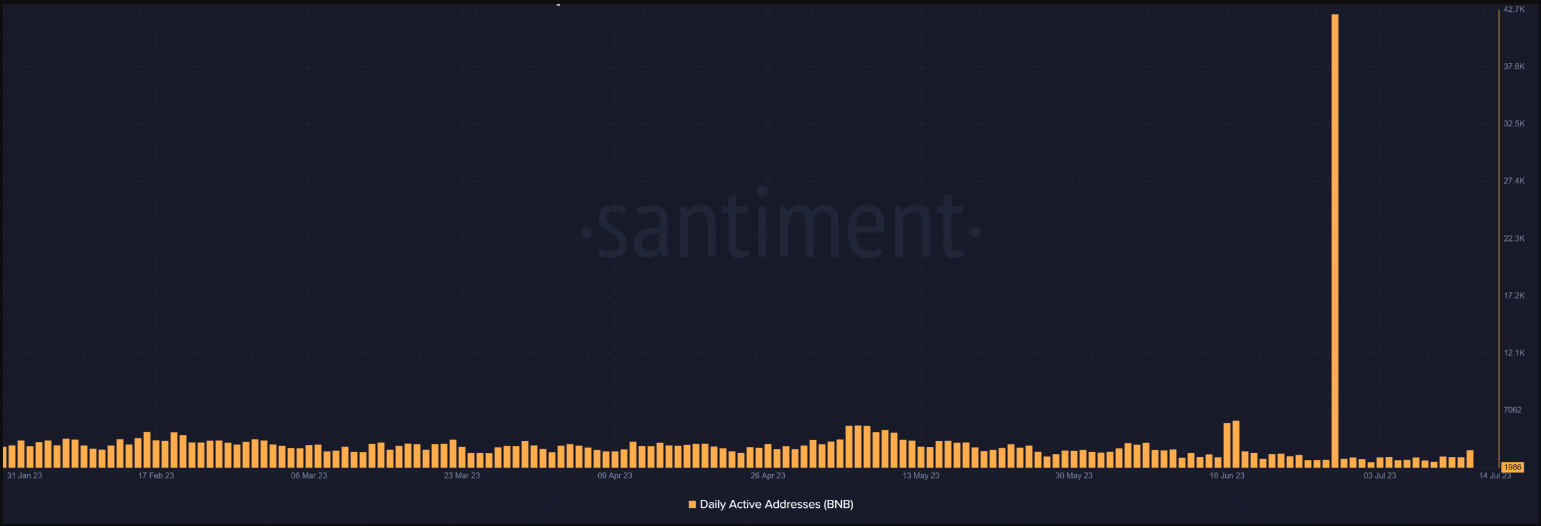
Task: Click the 26 Apr 23 date label
Action: pos(768,476)
